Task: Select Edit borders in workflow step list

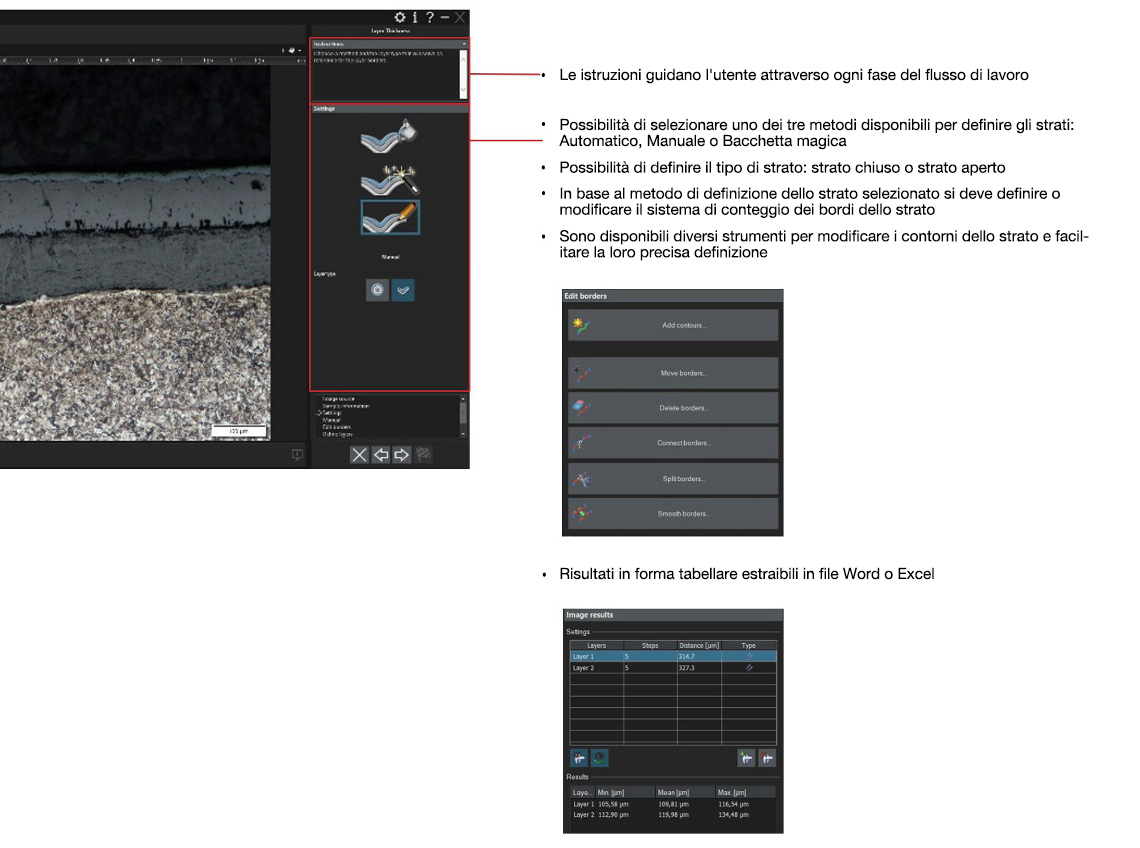Action: tap(331, 427)
